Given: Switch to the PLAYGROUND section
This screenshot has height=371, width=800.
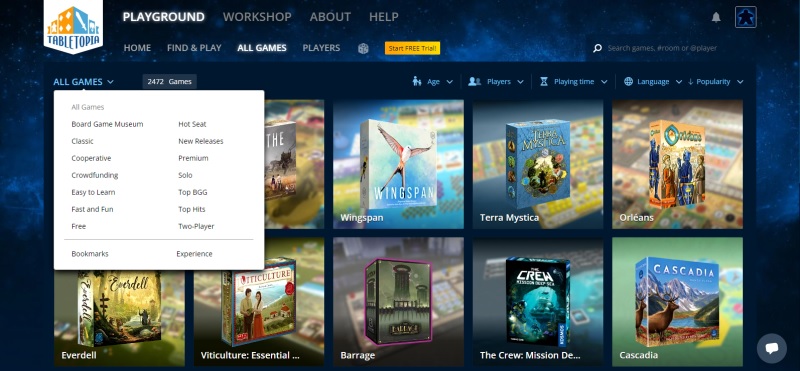Looking at the screenshot, I should point(163,17).
